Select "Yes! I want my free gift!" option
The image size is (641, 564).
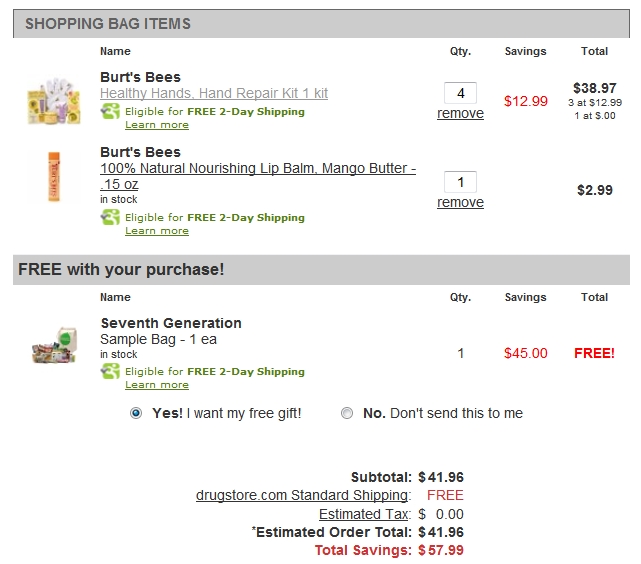pyautogui.click(x=136, y=413)
